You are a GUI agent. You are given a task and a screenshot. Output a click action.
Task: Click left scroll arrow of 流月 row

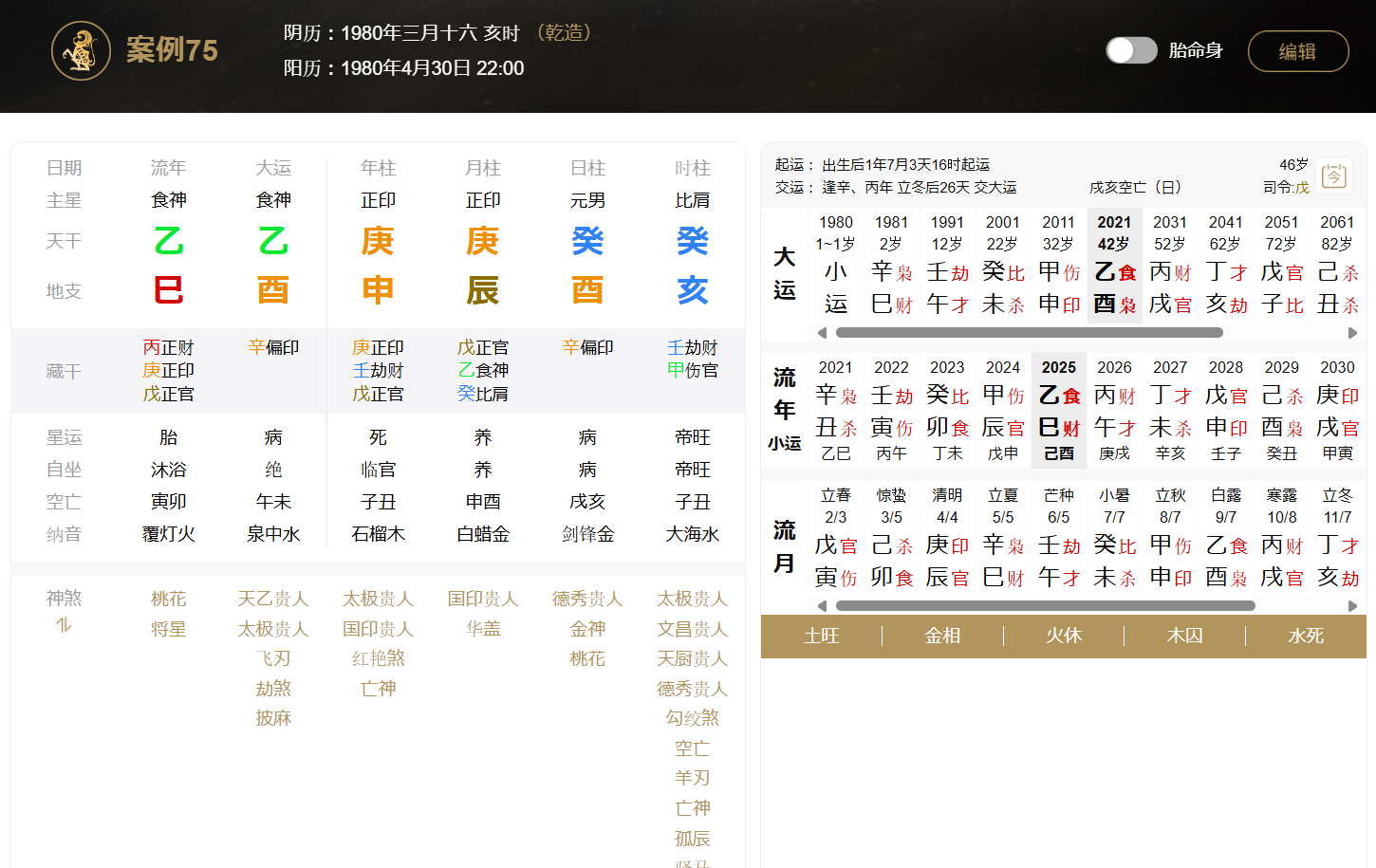pyautogui.click(x=822, y=605)
